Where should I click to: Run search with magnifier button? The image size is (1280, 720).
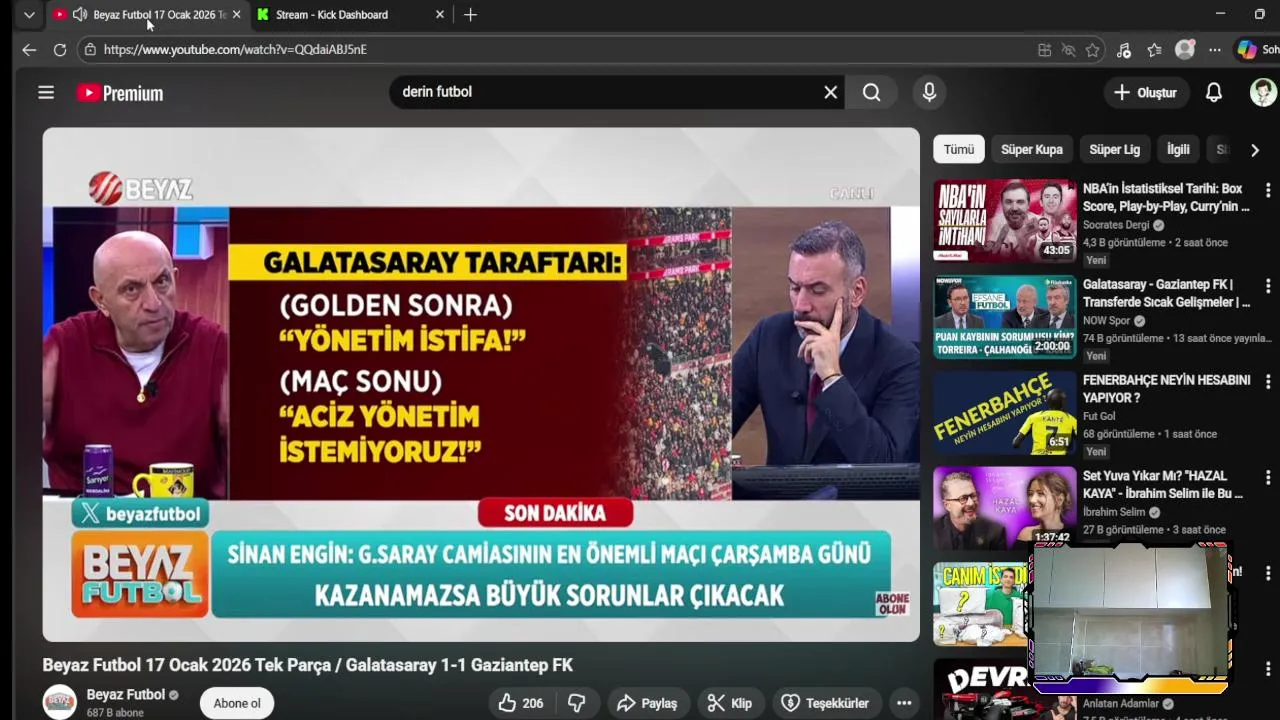click(872, 92)
